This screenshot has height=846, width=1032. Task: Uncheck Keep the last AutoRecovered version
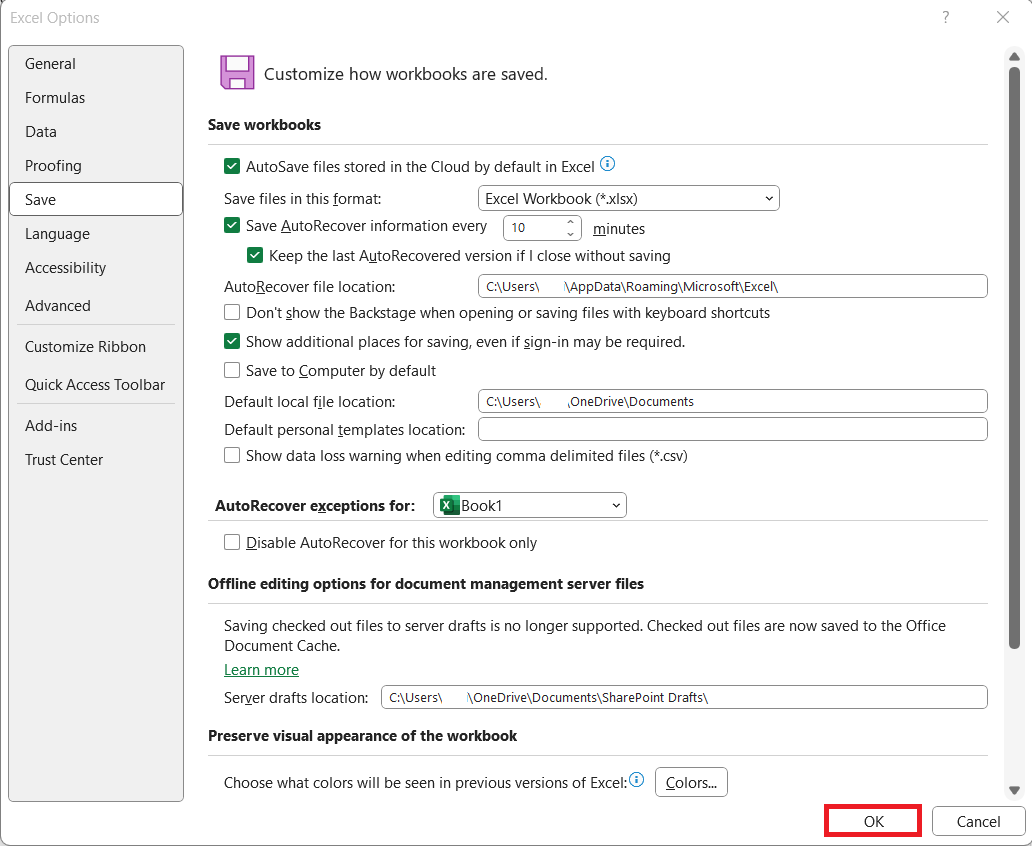[x=255, y=255]
